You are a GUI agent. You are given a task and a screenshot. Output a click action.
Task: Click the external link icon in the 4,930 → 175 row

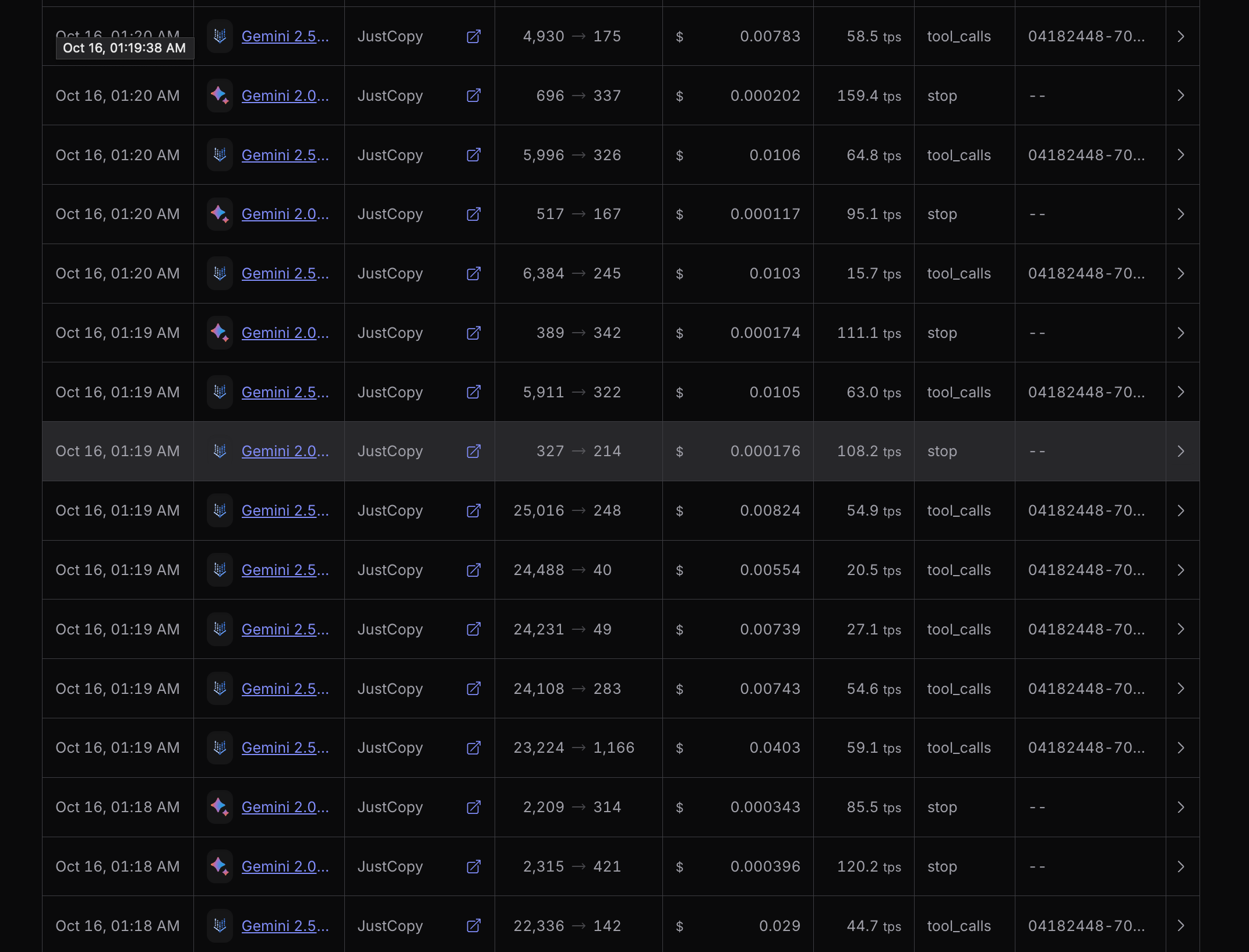(x=474, y=36)
